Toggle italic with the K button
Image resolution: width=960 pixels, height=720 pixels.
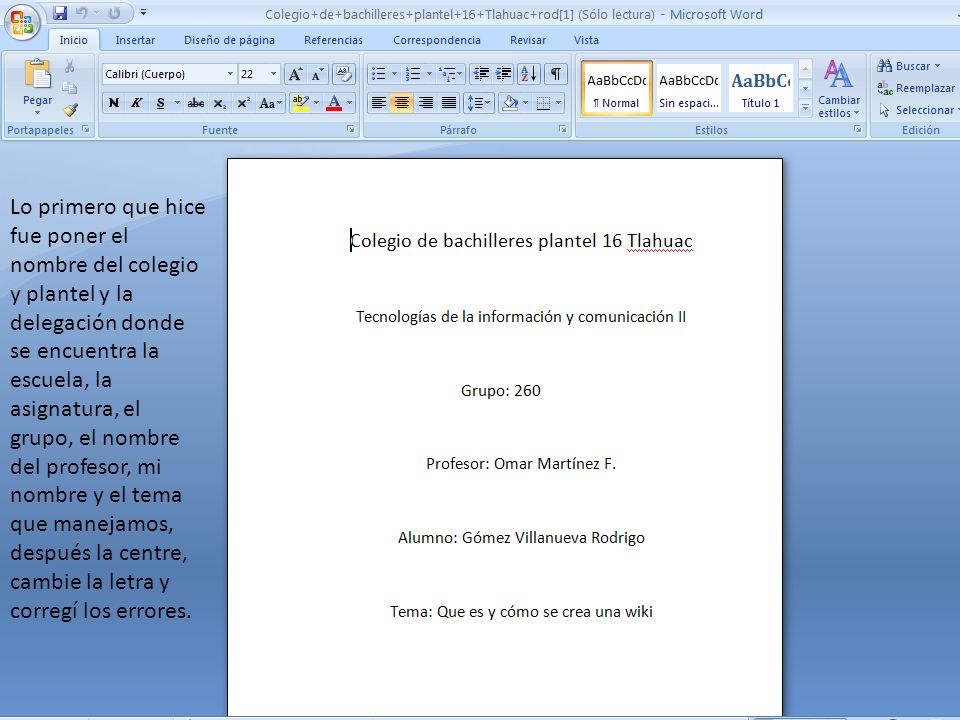click(137, 103)
